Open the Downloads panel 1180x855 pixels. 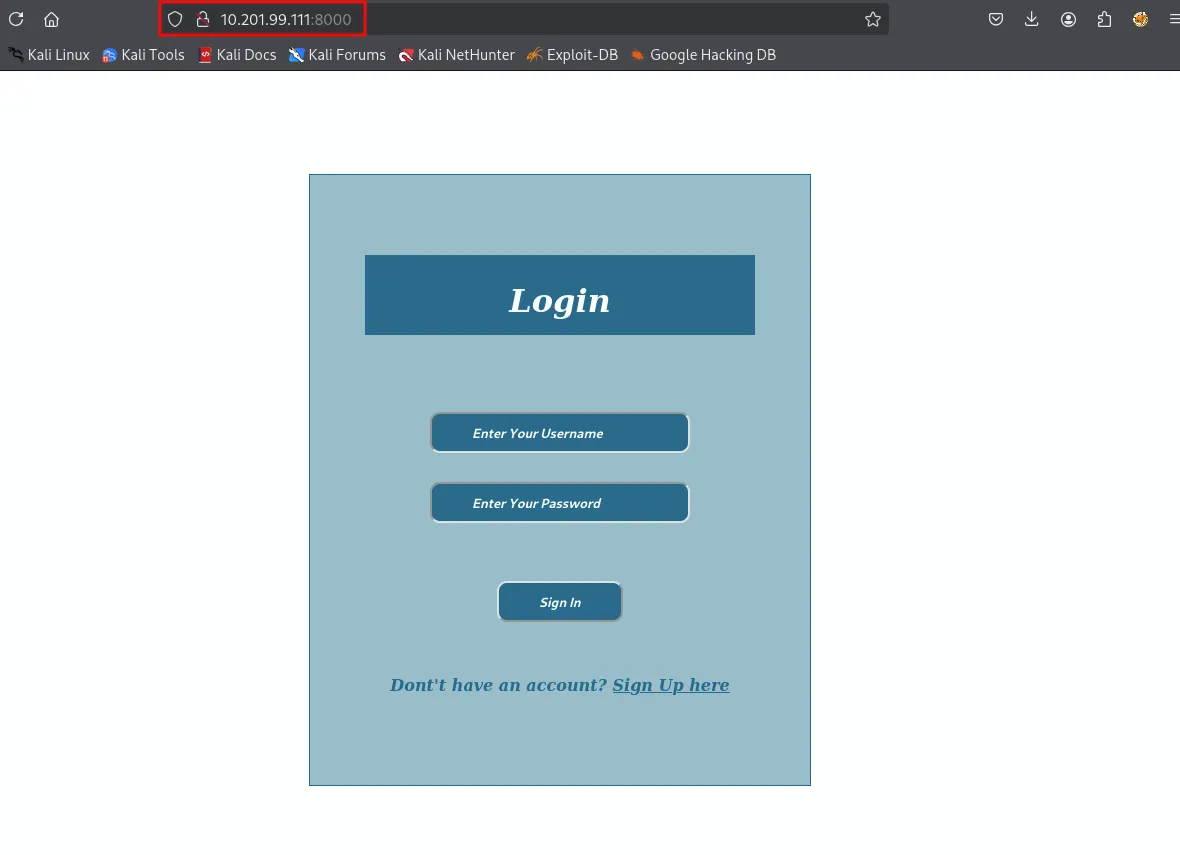1032,20
